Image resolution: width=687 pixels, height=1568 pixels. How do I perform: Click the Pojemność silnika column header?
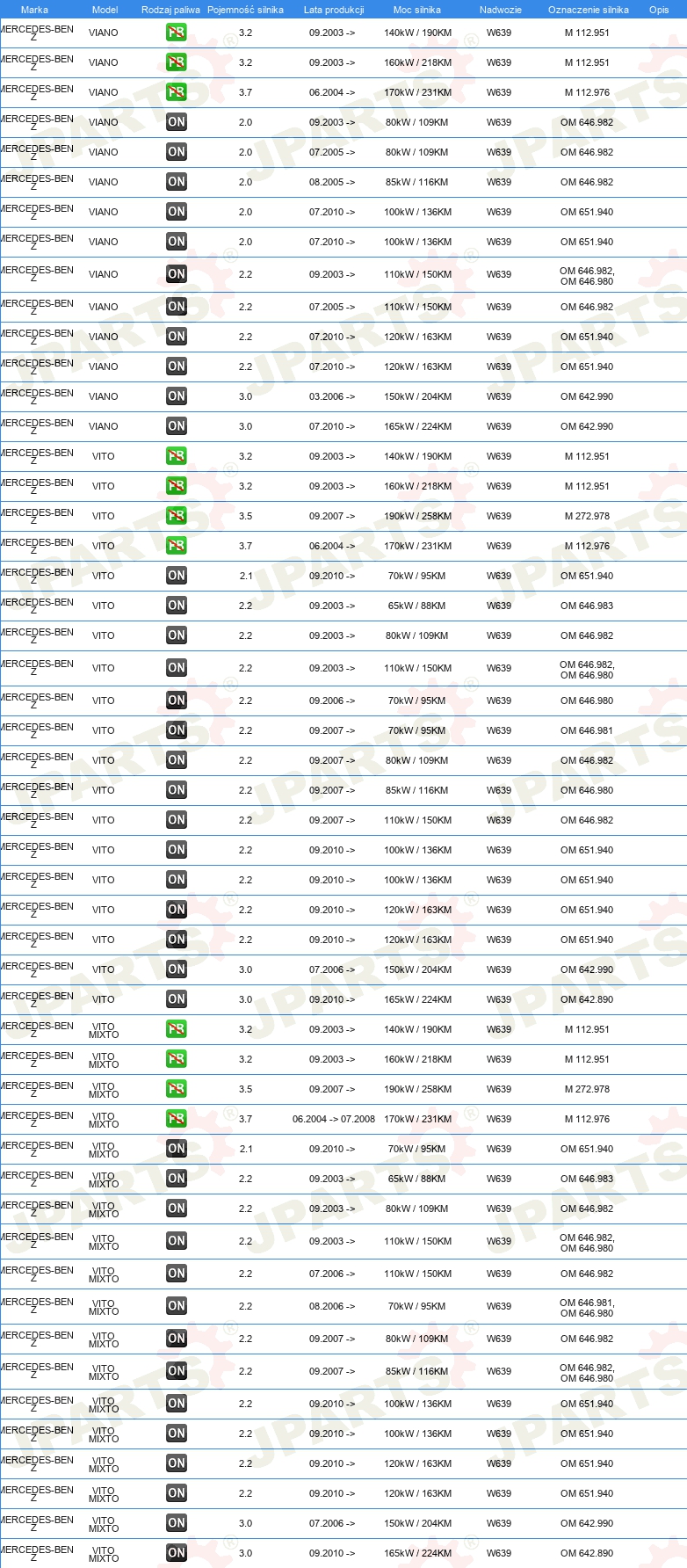pyautogui.click(x=245, y=10)
